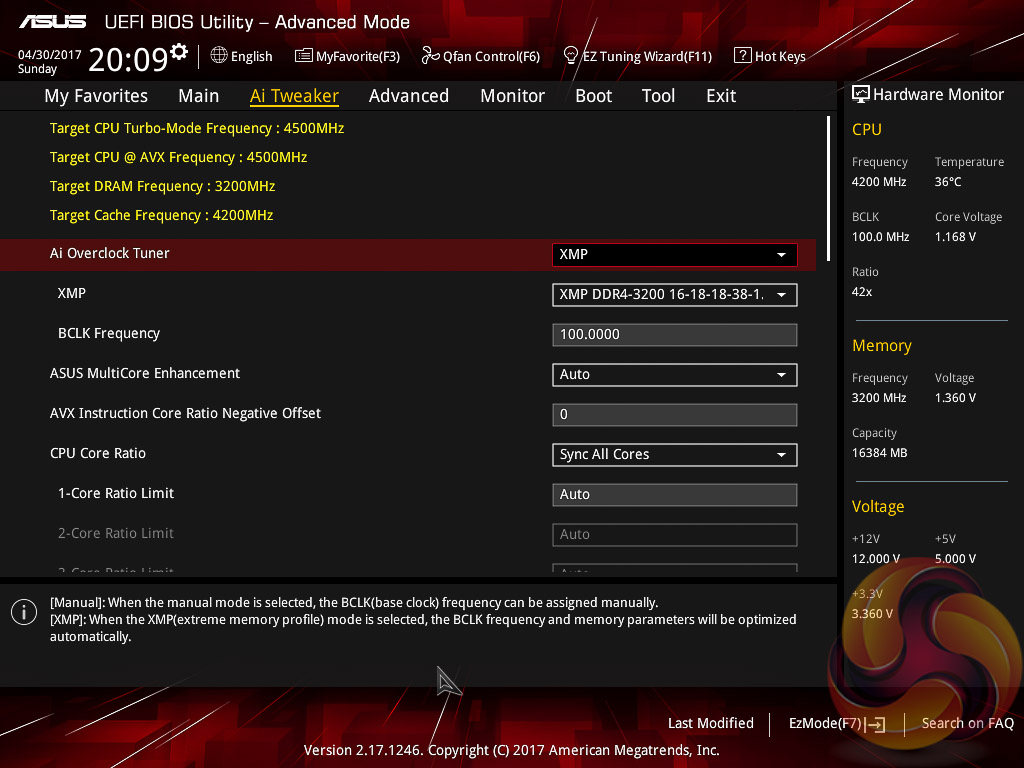Open the Ai Overclock Tuner dropdown
The height and width of the screenshot is (768, 1024).
(675, 255)
